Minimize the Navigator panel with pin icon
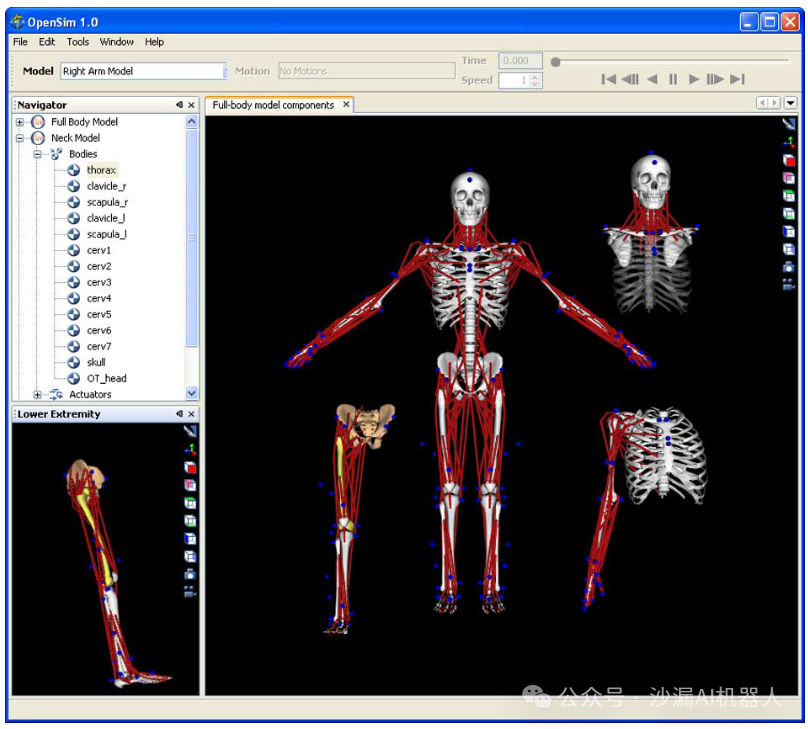The height and width of the screenshot is (729, 808). 179,105
